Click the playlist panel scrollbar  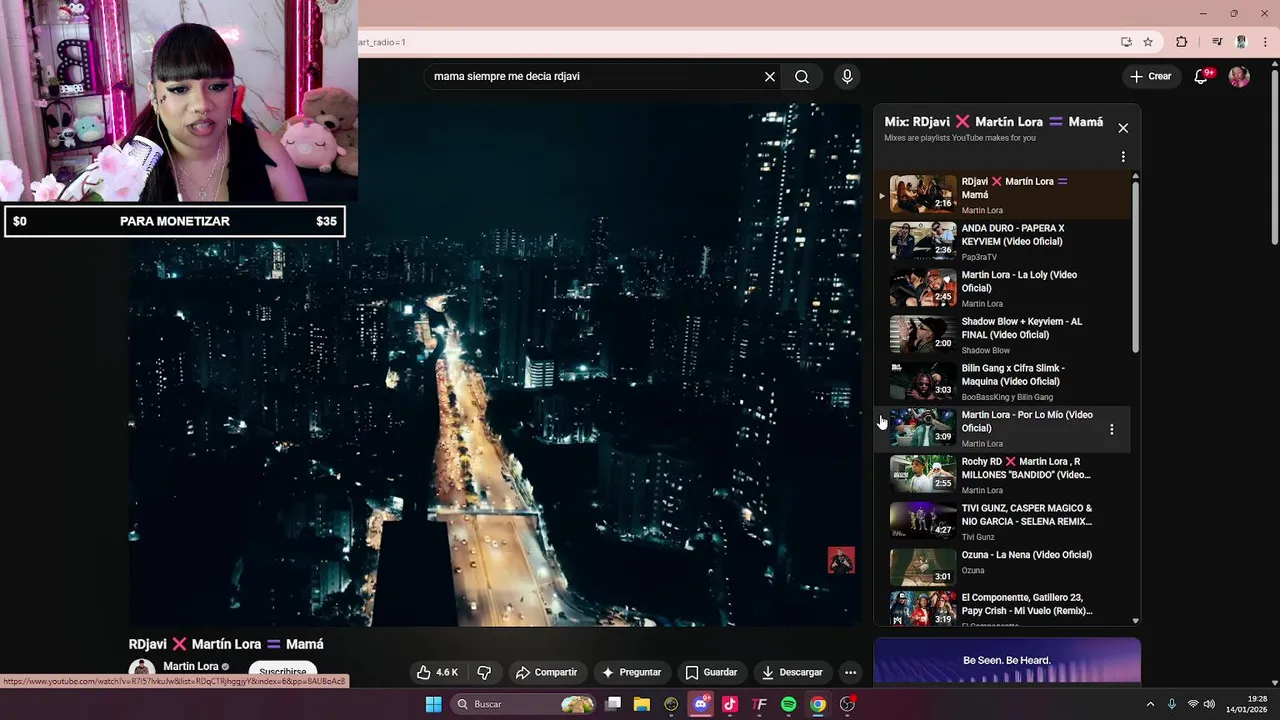(1135, 265)
